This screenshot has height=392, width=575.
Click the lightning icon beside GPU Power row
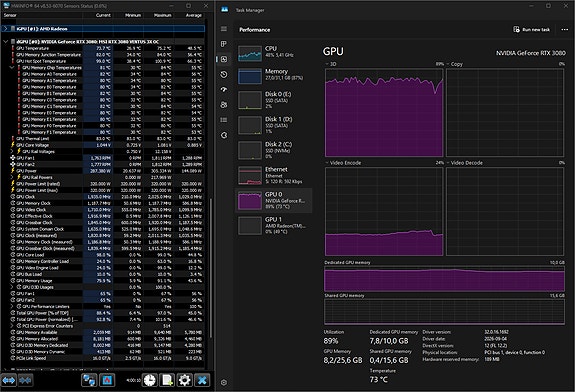tap(13, 171)
